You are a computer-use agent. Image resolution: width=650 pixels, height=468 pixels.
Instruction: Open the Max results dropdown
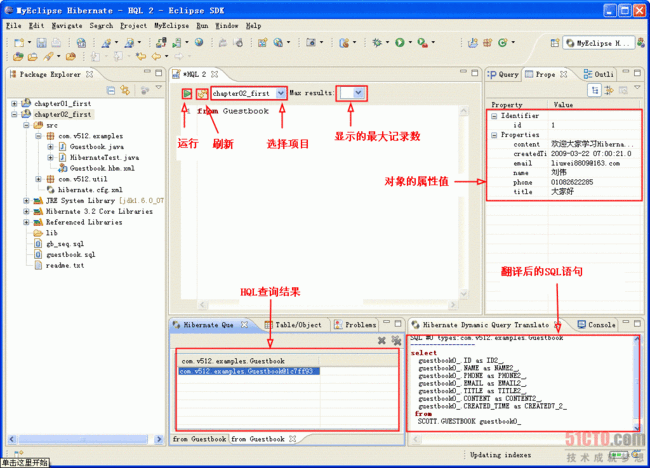tap(358, 93)
